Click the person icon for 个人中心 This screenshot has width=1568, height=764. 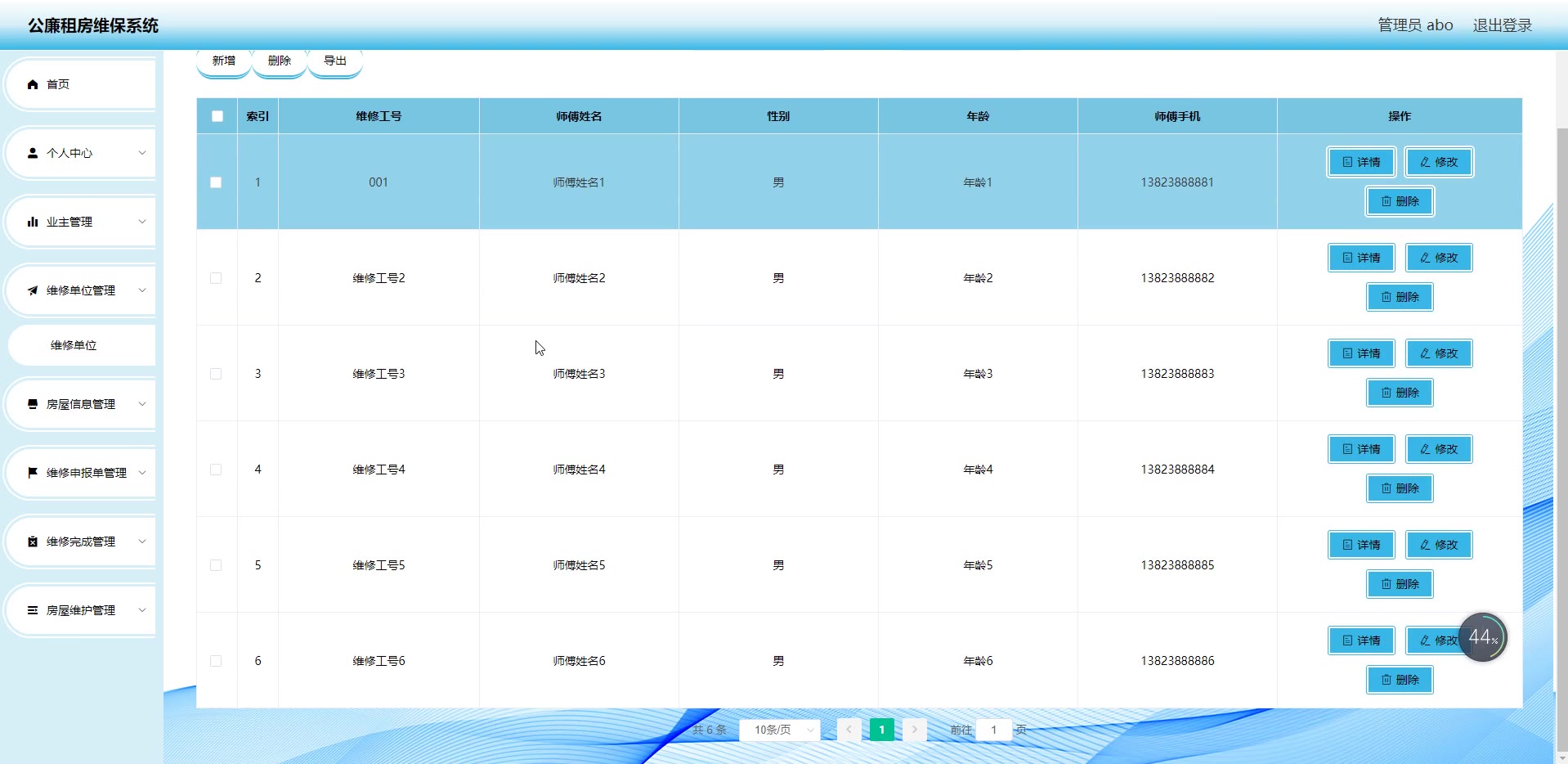click(33, 153)
